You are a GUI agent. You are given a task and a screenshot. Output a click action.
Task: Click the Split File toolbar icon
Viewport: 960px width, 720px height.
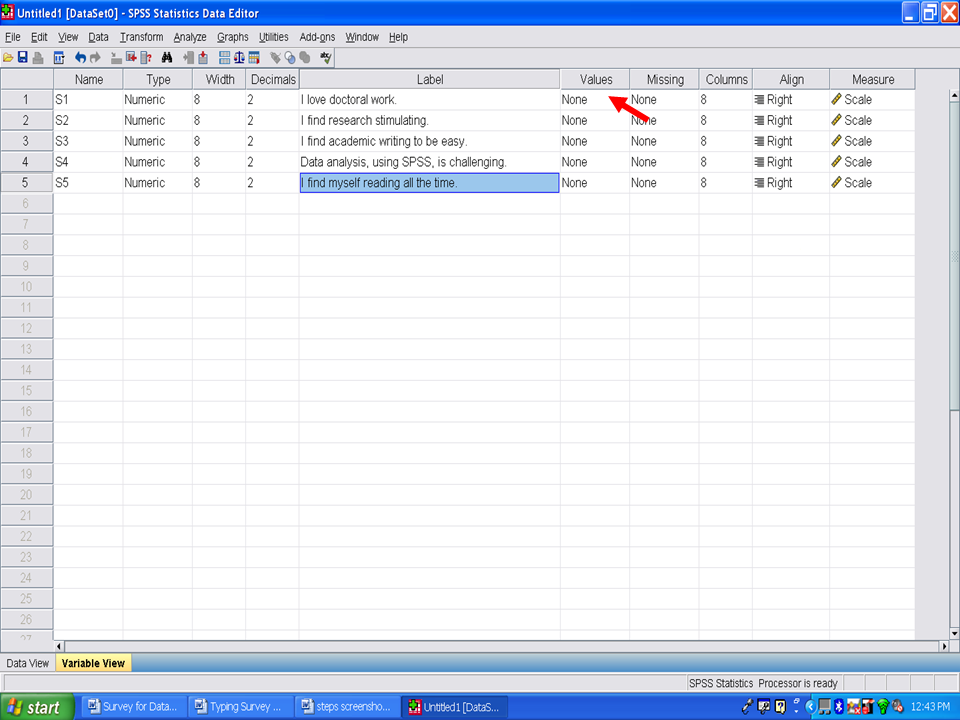(224, 58)
